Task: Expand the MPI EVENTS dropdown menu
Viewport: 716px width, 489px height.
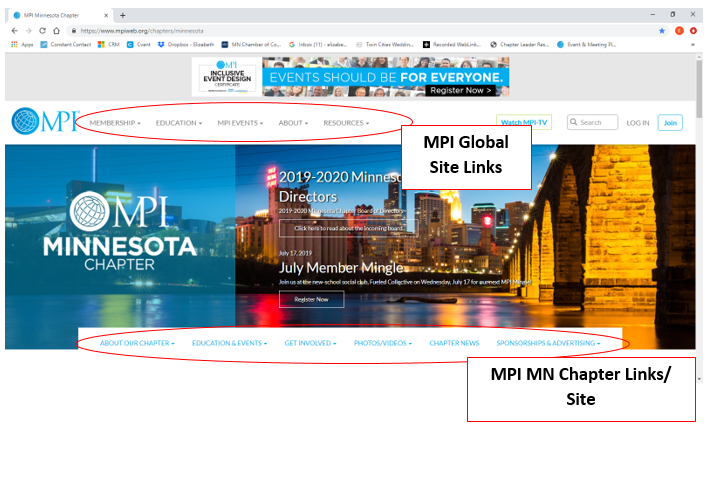Action: pyautogui.click(x=240, y=123)
